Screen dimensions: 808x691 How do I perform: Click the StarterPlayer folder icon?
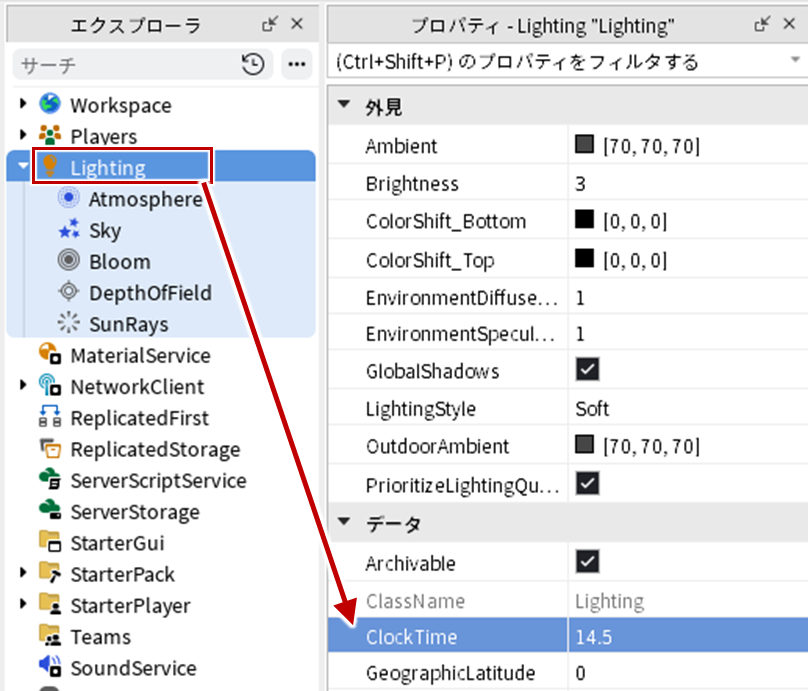pos(50,604)
